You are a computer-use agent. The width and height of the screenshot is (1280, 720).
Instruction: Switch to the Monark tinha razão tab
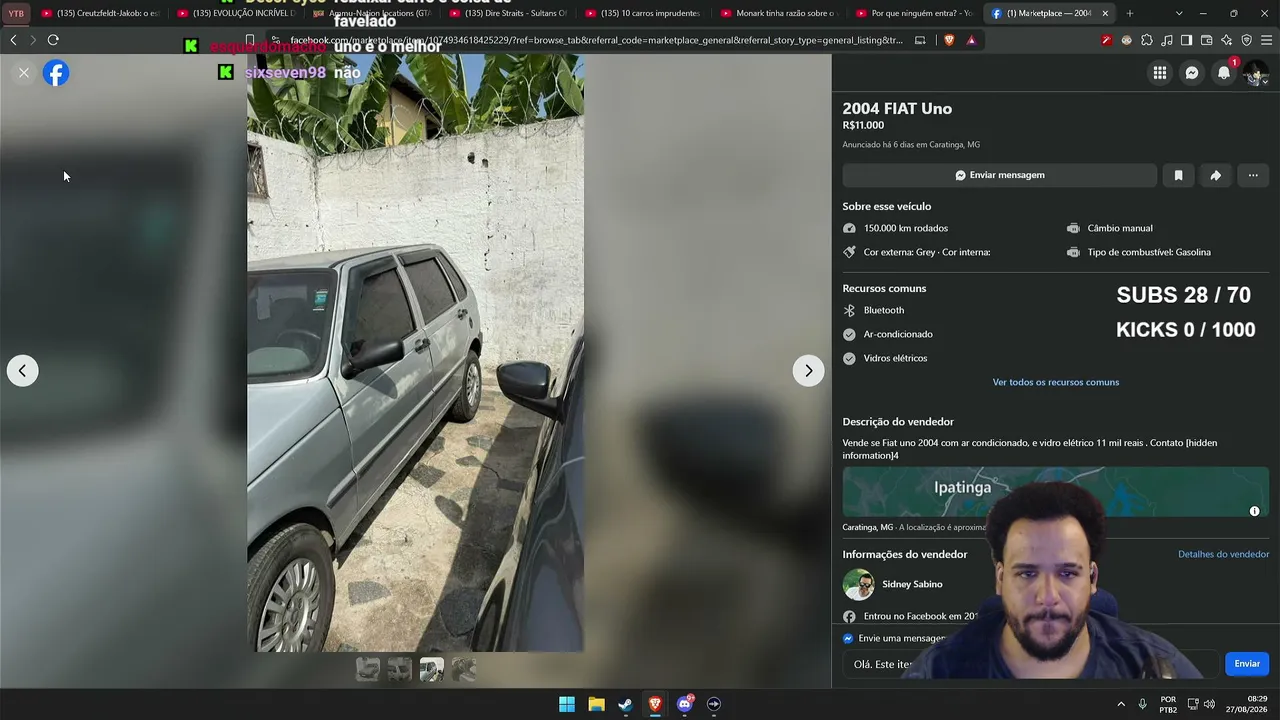point(780,14)
